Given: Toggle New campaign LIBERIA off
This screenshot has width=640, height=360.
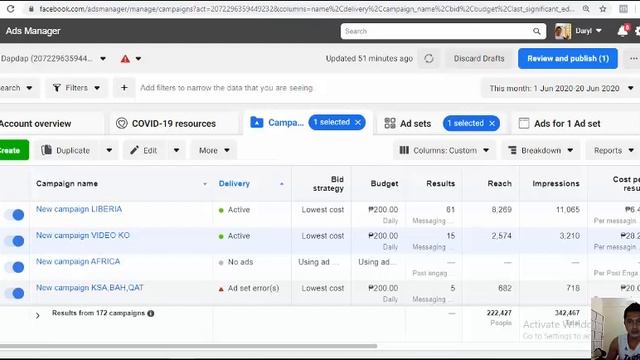Looking at the screenshot, I should point(14,215).
